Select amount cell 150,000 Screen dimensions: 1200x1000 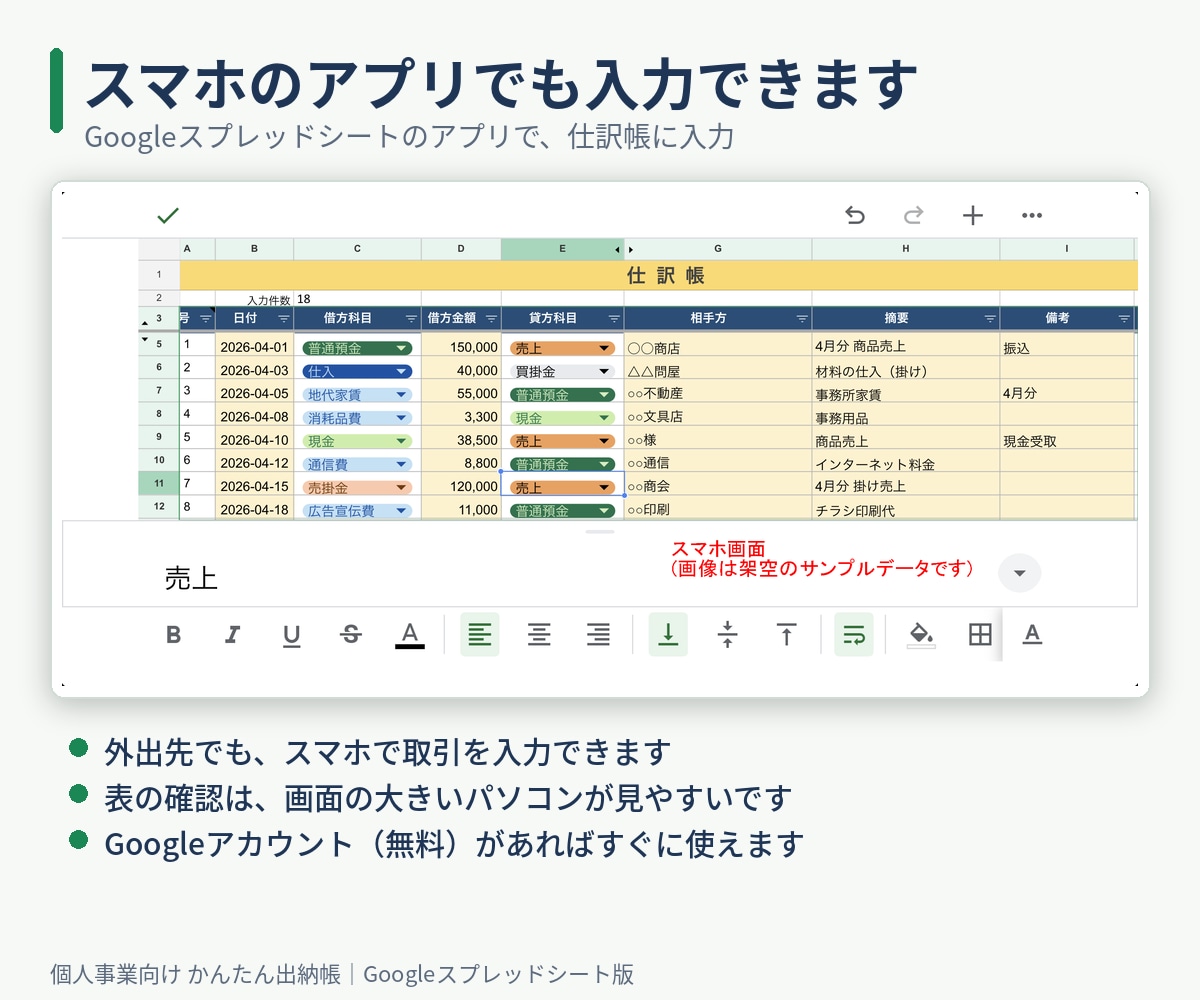click(x=461, y=347)
